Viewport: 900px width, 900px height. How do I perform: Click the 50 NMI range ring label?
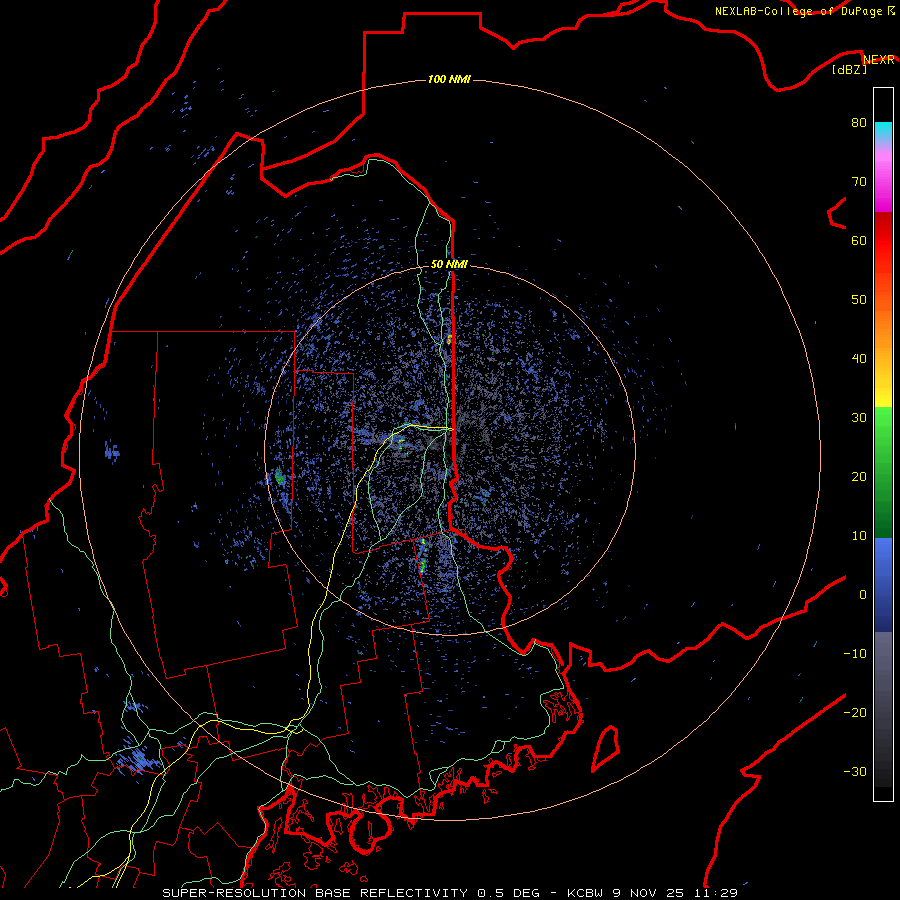[x=449, y=265]
